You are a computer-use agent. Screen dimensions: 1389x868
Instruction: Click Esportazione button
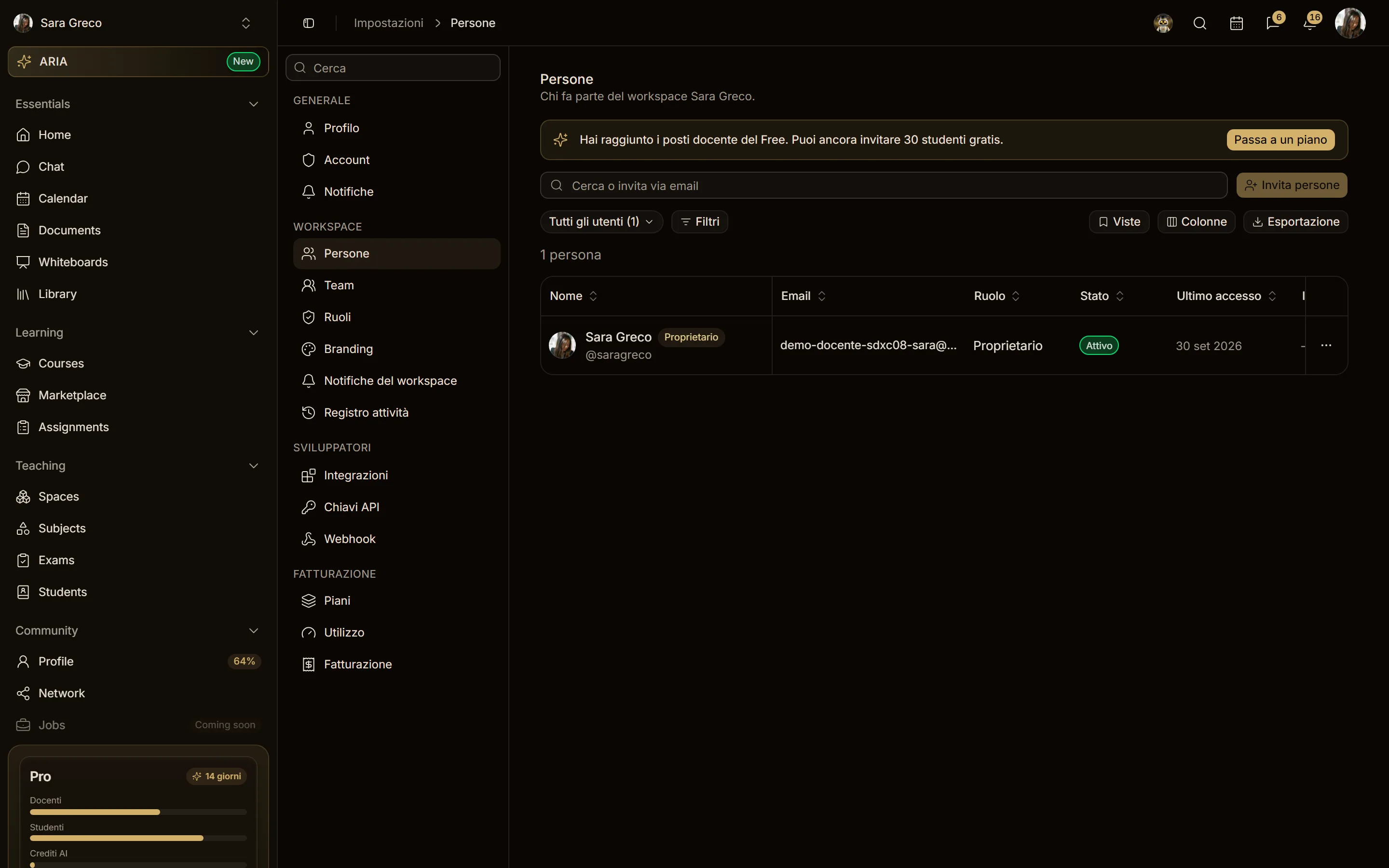1295,222
